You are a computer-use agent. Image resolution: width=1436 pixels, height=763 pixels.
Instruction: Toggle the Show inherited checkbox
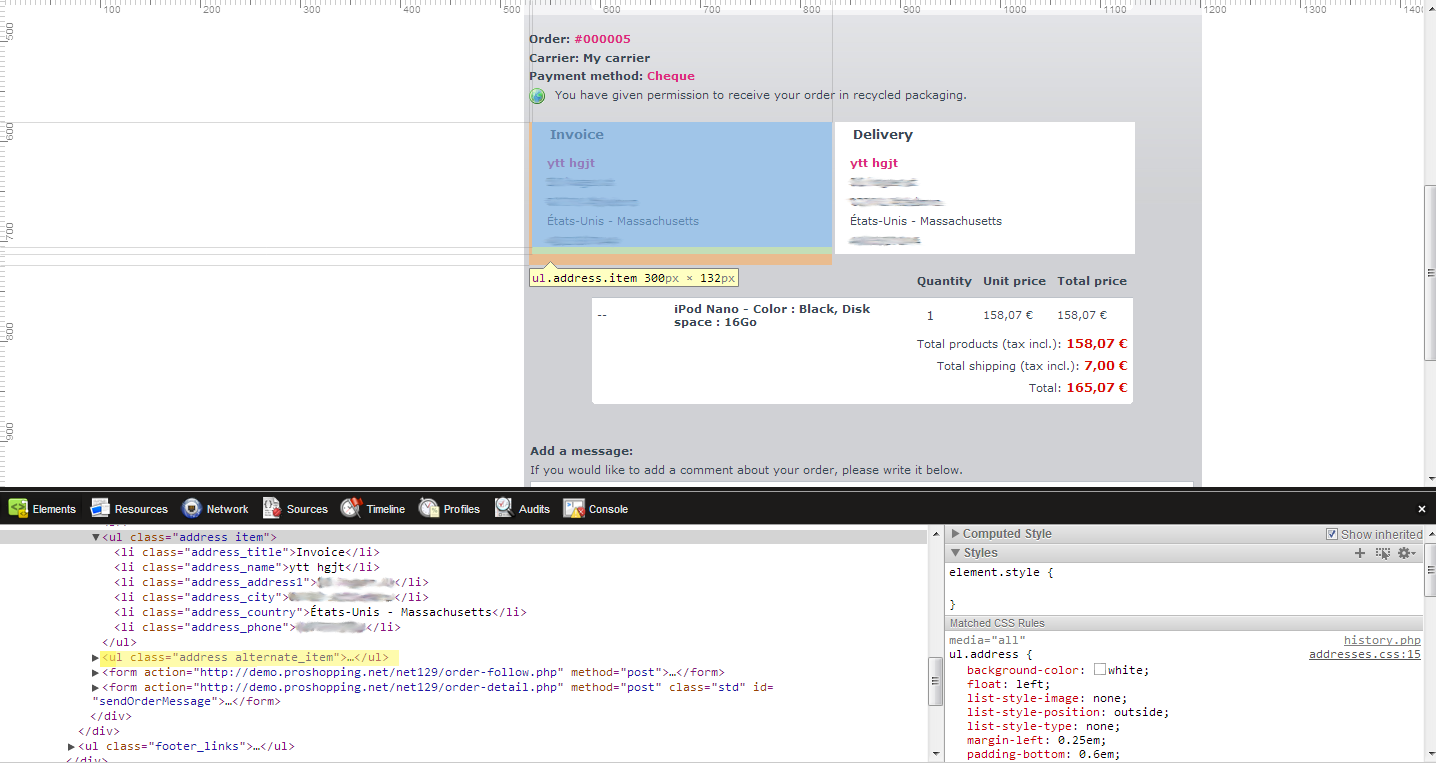(x=1331, y=534)
